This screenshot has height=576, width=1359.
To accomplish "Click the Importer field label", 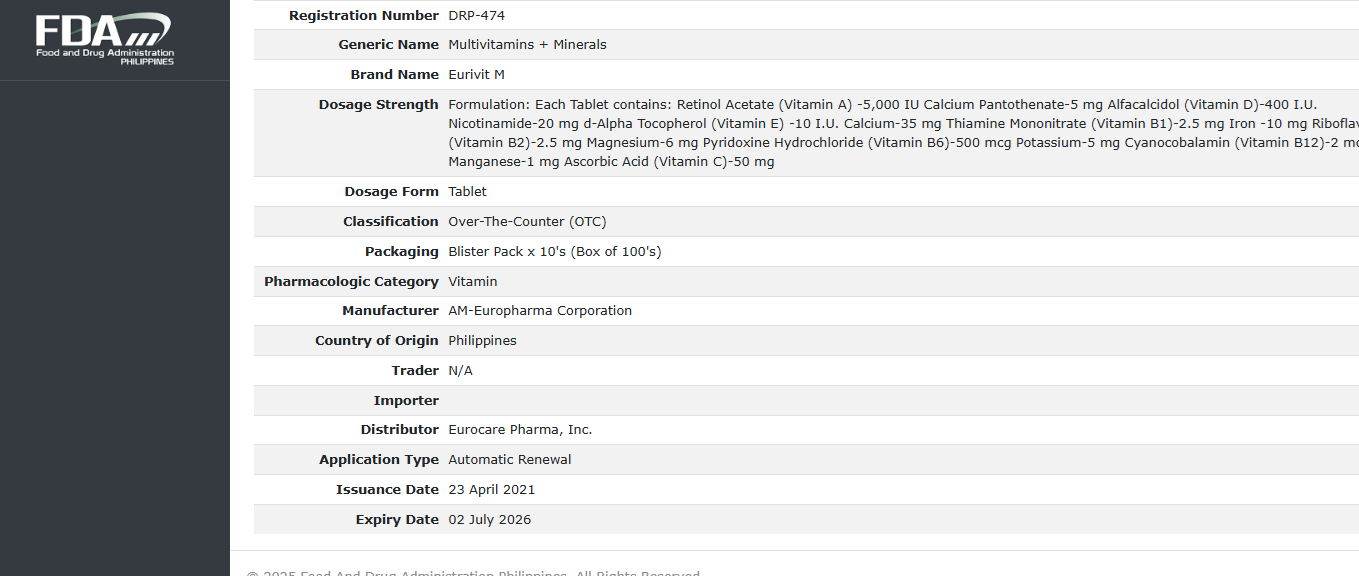I will [x=406, y=401].
